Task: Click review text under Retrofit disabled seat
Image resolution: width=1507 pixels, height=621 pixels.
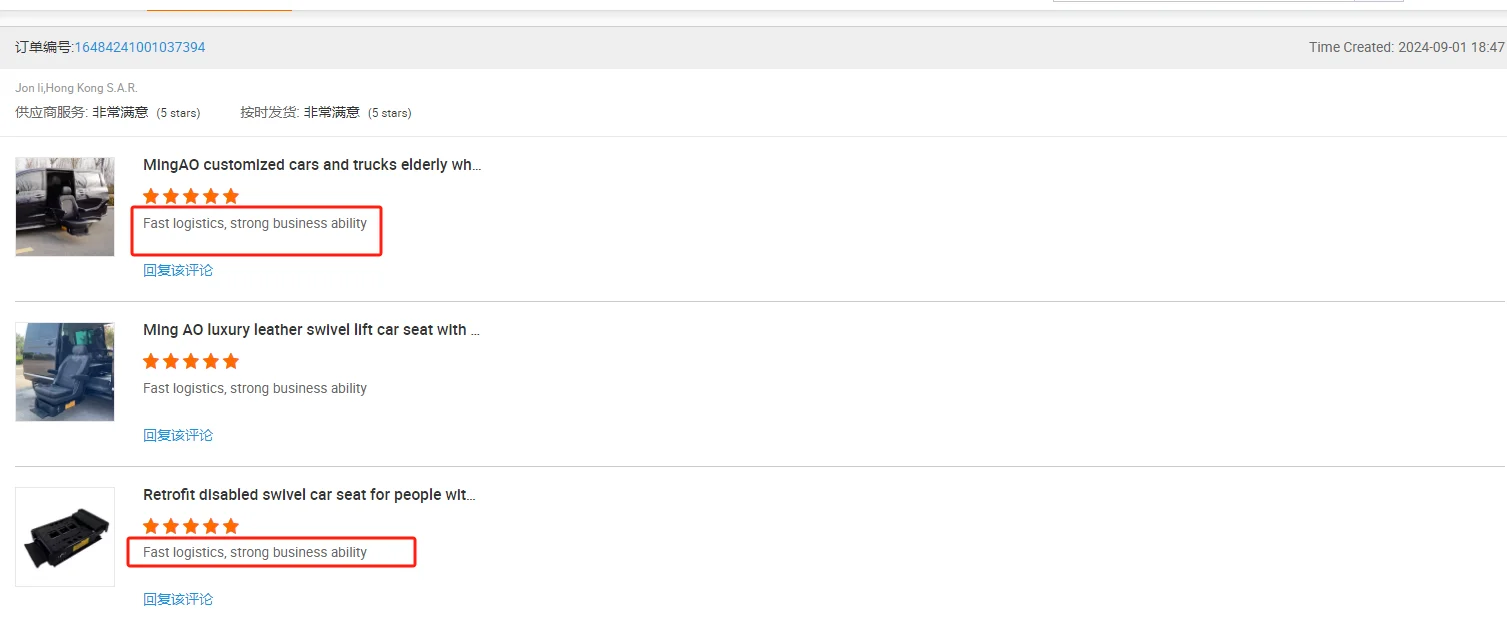Action: coord(255,552)
